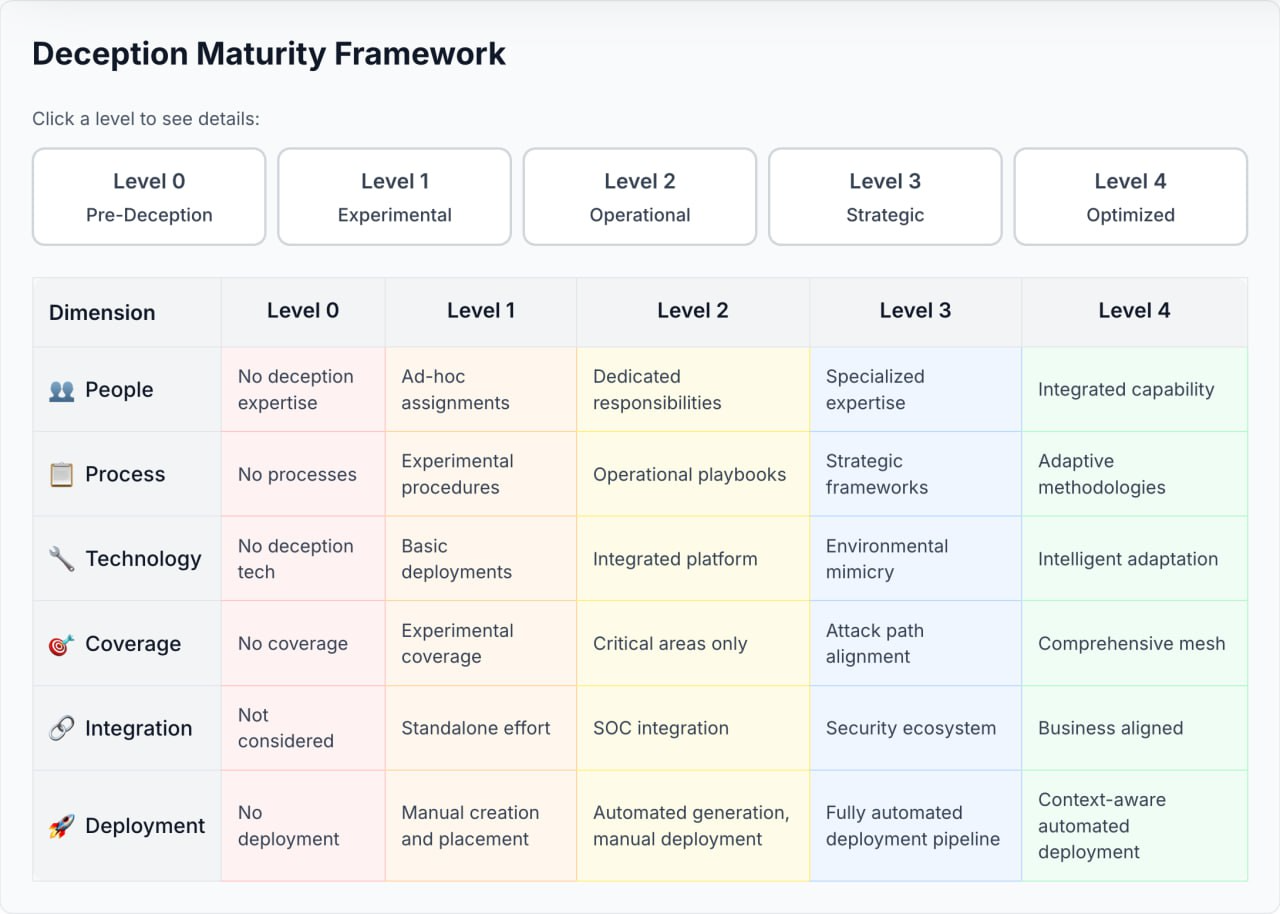This screenshot has height=914, width=1280.
Task: Open Level 1 Experimental details
Action: [x=394, y=197]
